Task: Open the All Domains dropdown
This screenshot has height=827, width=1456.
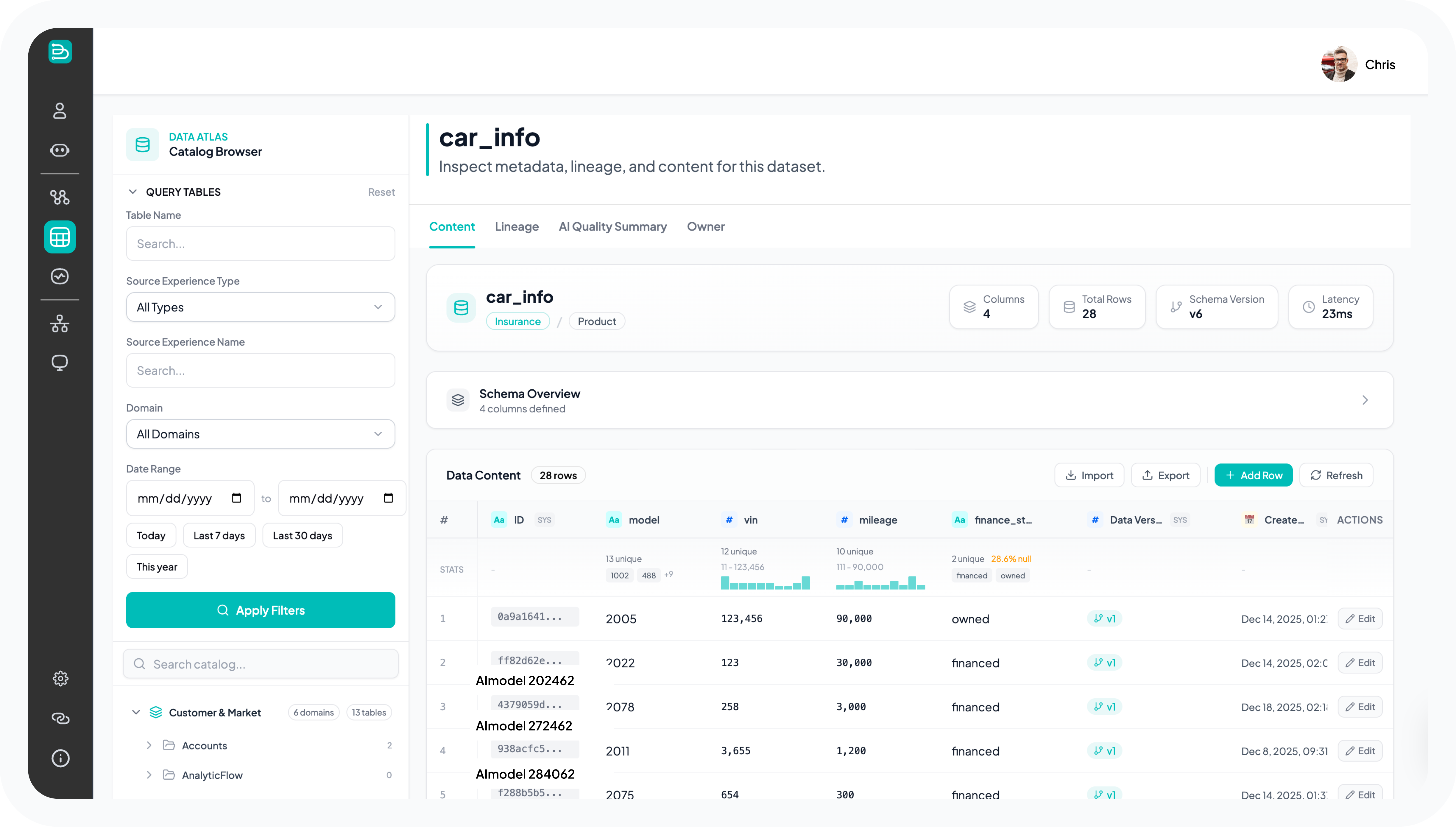Action: pyautogui.click(x=261, y=434)
